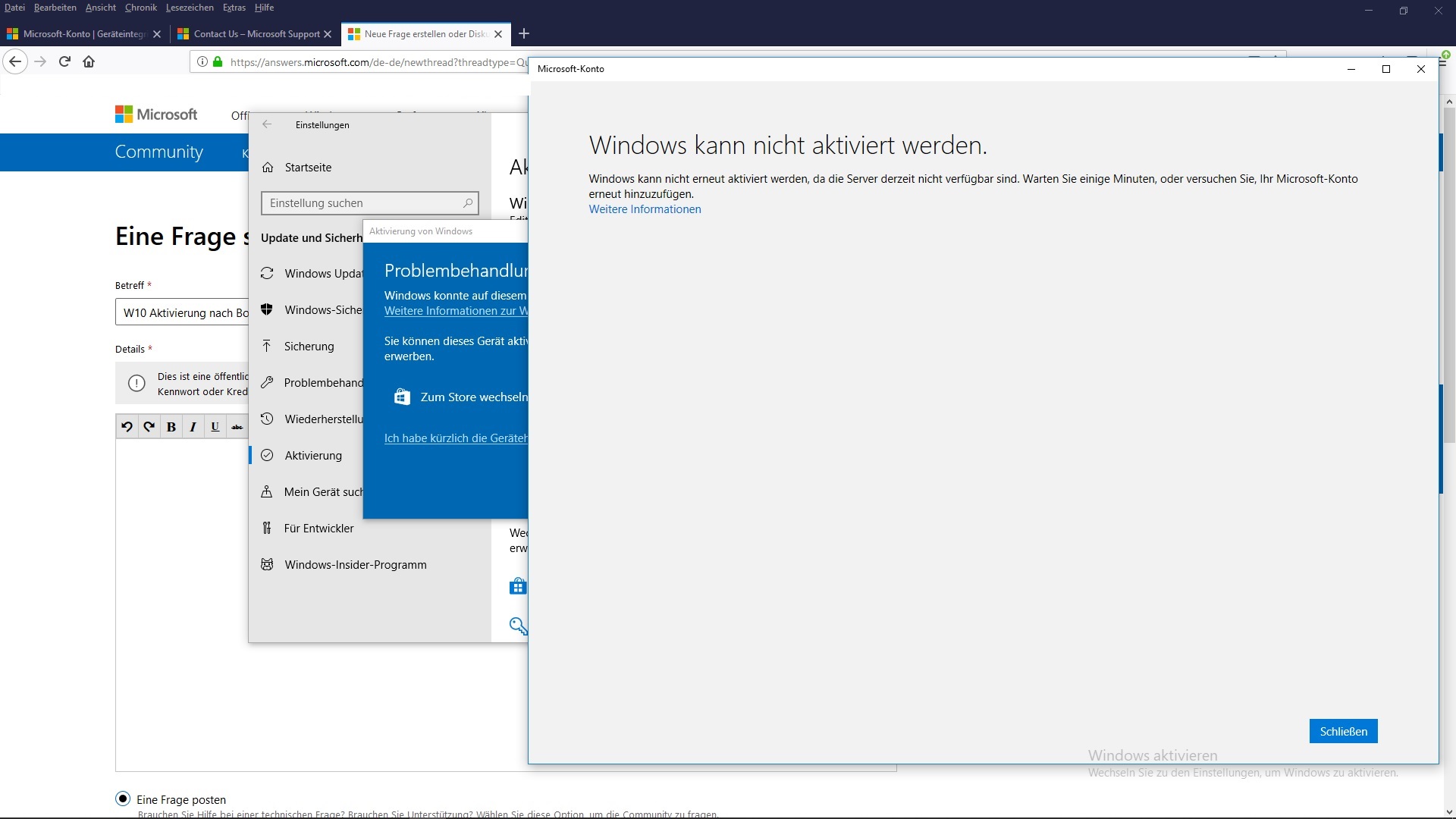Open Mein Gerät suchen in sidebar
Screen dimensions: 1456x819
[x=312, y=492]
